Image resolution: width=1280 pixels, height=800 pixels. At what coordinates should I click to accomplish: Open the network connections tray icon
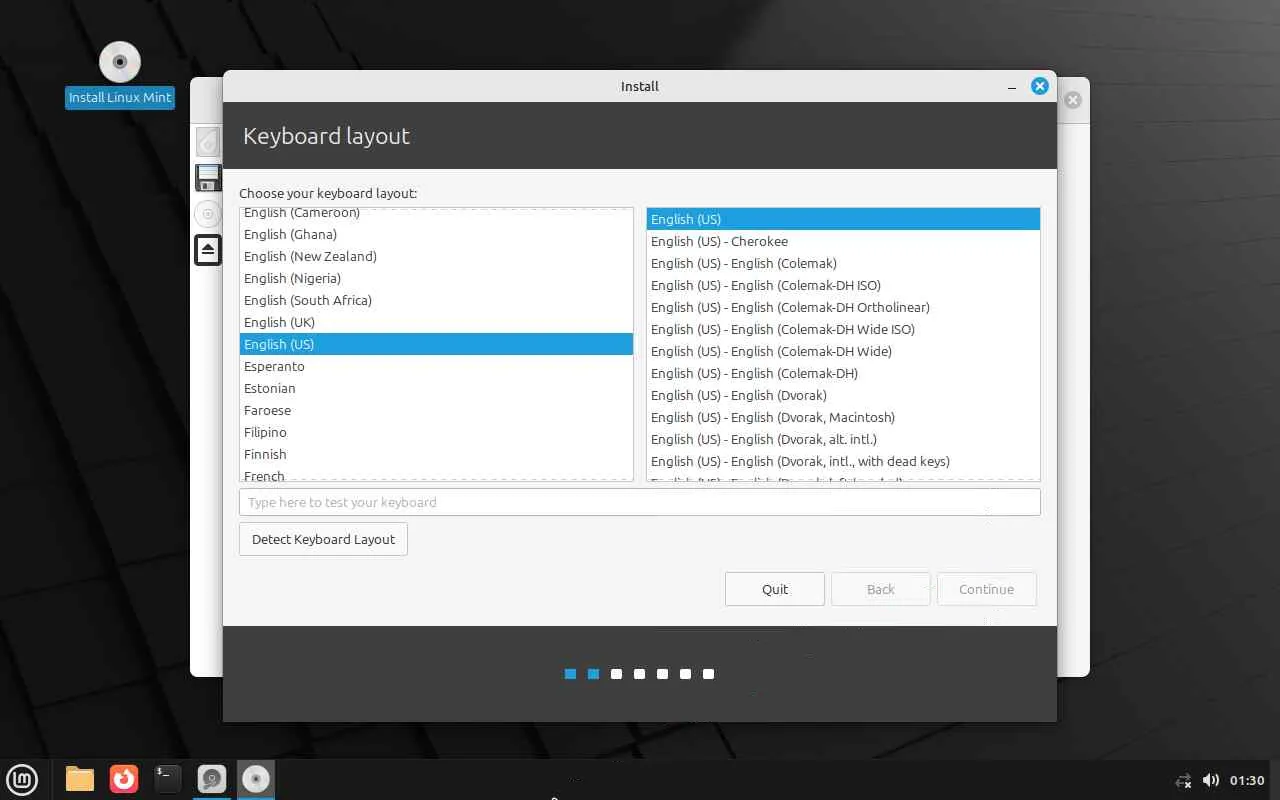tap(1184, 780)
